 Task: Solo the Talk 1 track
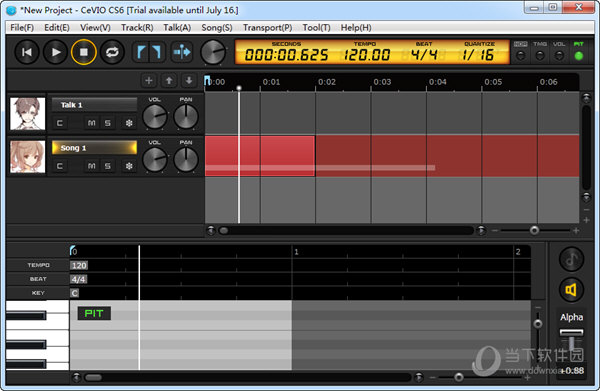[x=108, y=123]
